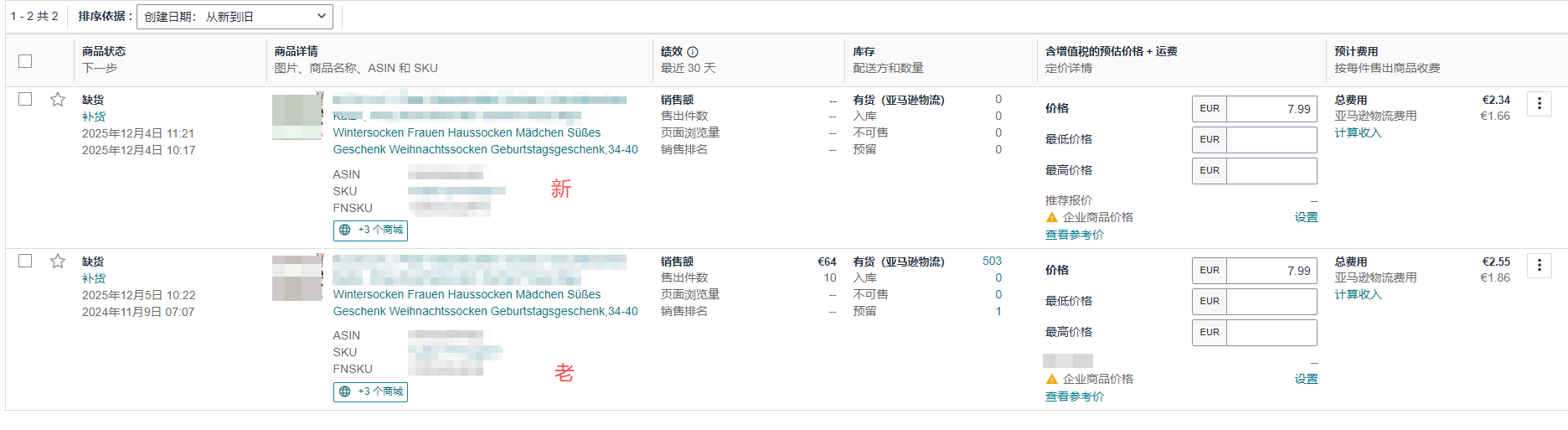Screen dimensions: 1568x430
Task: Open the first listing's product thumbnail
Action: click(x=297, y=117)
